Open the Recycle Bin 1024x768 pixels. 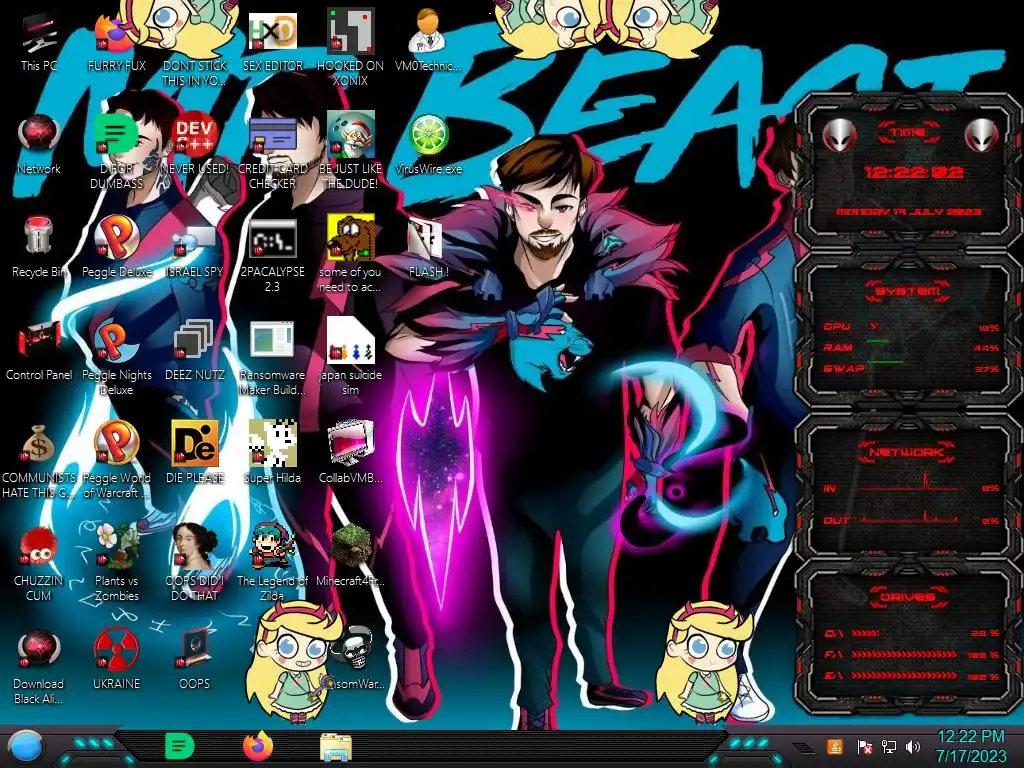[39, 236]
